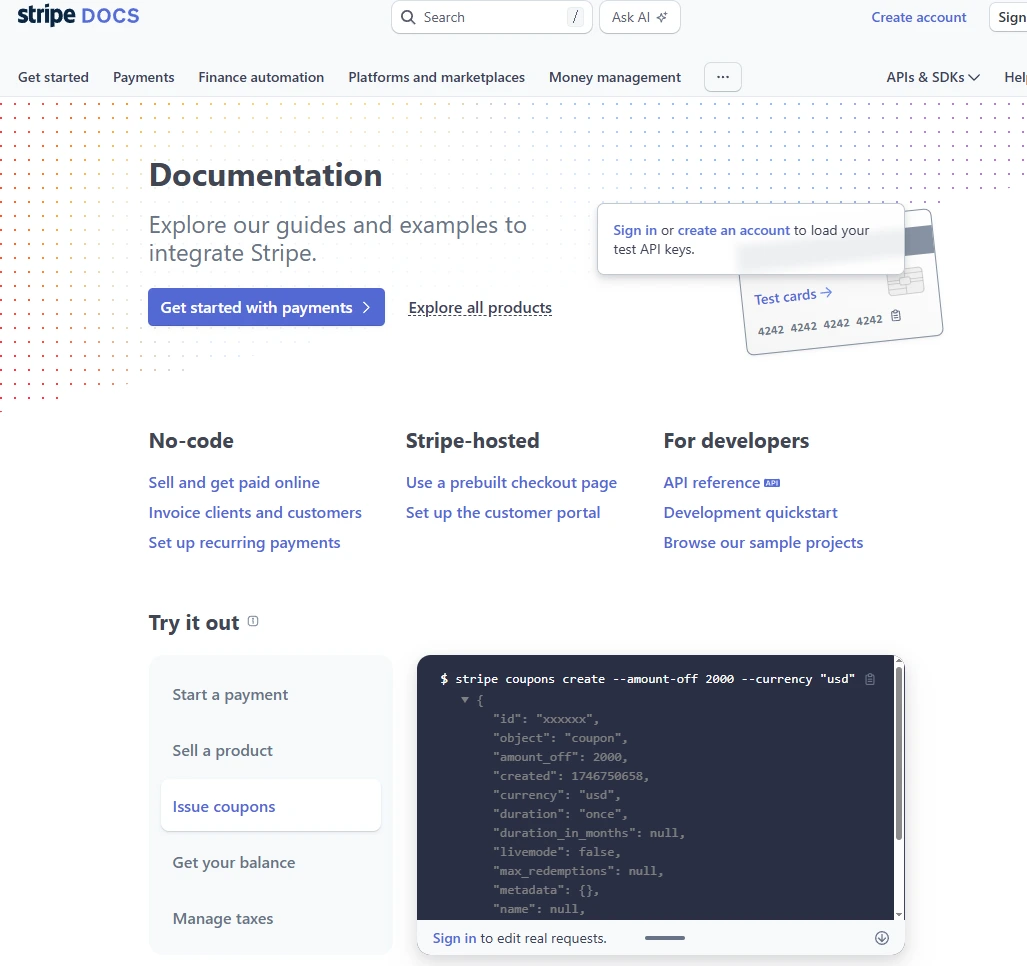Open Invoice clients and customers
Viewport: 1027px width, 966px height.
point(255,513)
